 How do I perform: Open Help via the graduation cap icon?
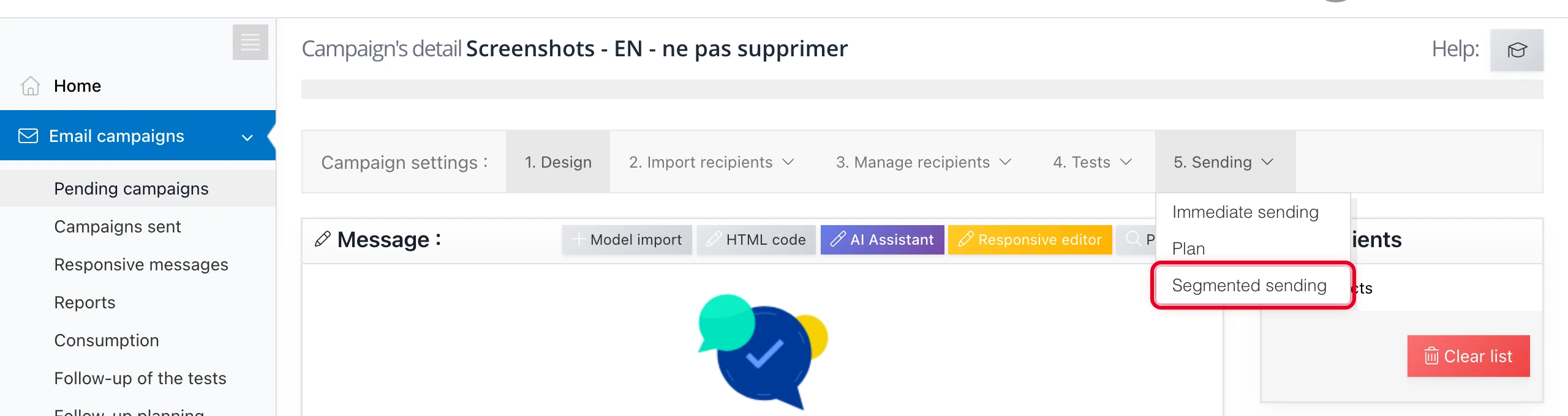1518,50
